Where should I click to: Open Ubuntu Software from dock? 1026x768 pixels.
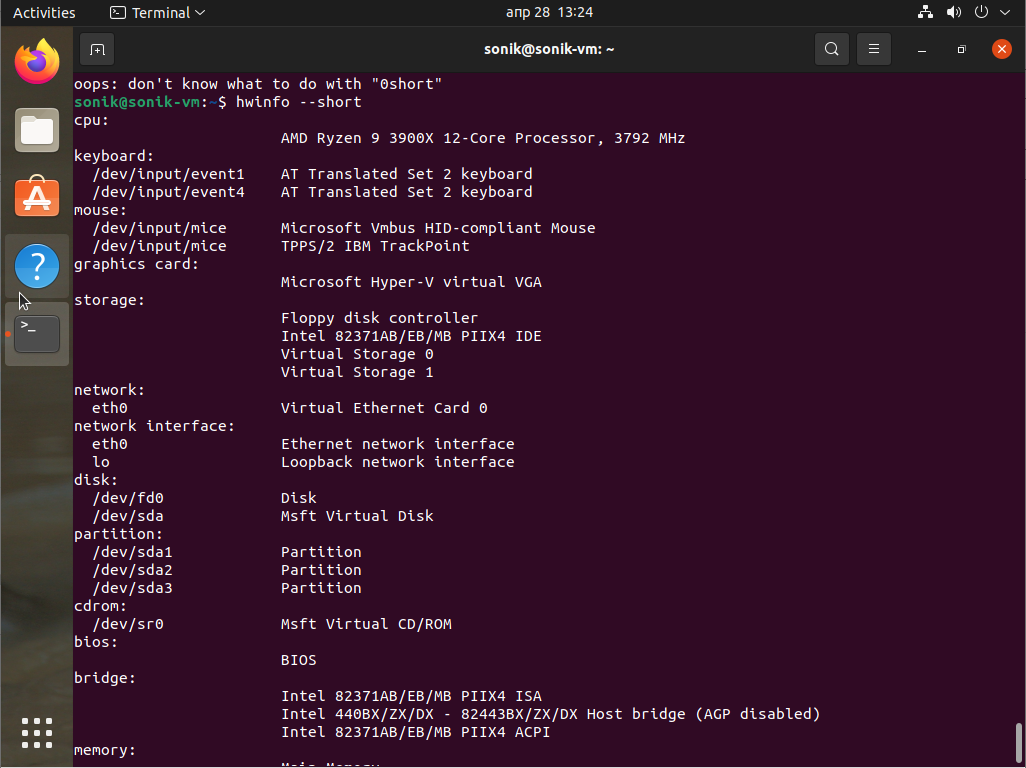[37, 198]
